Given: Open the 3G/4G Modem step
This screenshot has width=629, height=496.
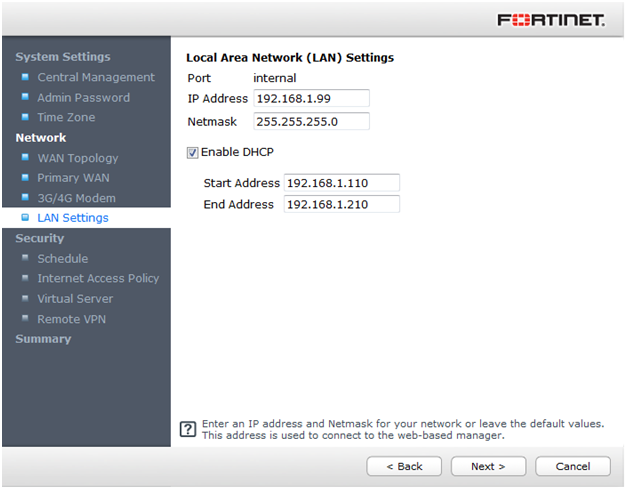Looking at the screenshot, I should pyautogui.click(x=76, y=198).
